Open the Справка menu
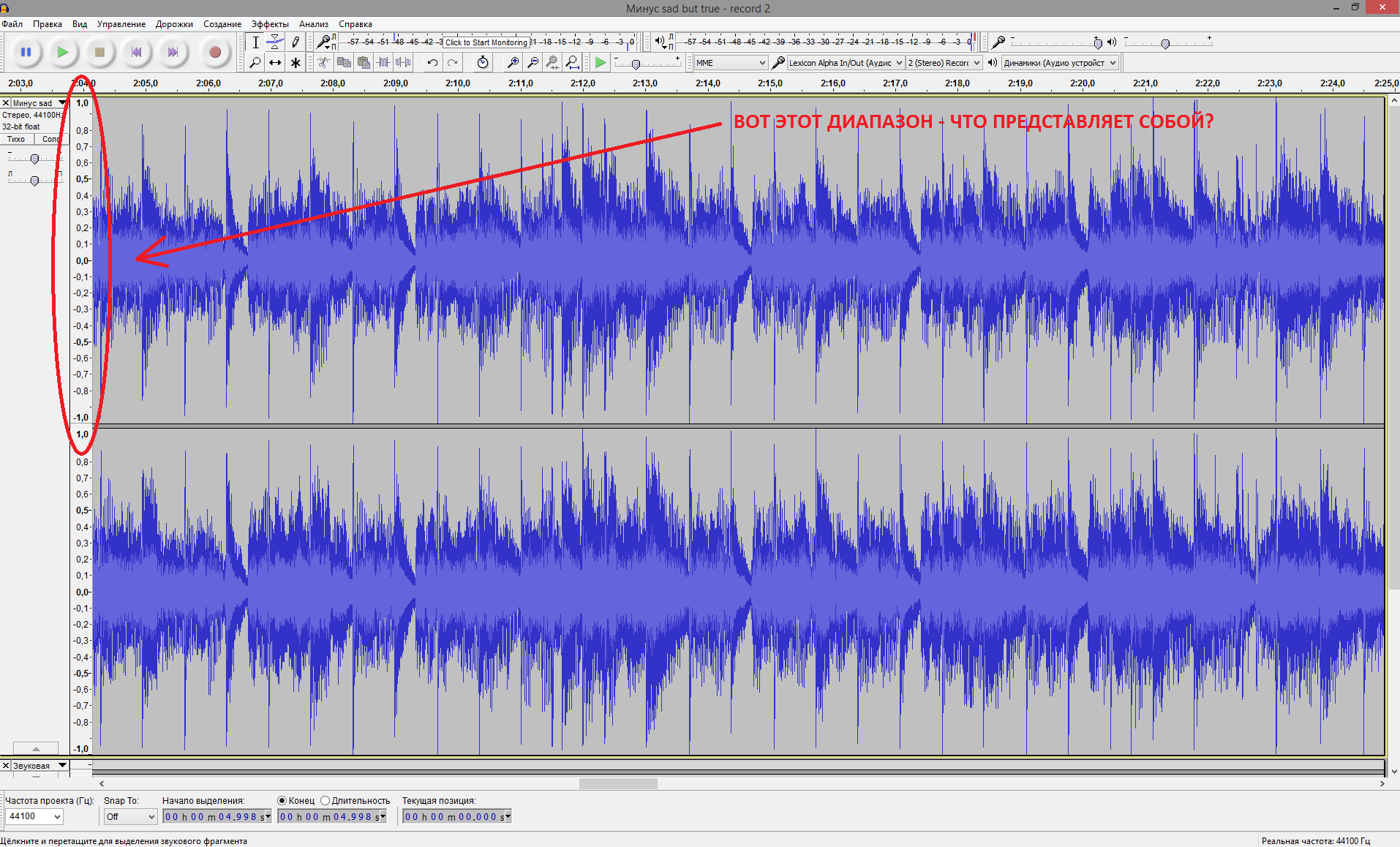The image size is (1400, 847). tap(355, 24)
